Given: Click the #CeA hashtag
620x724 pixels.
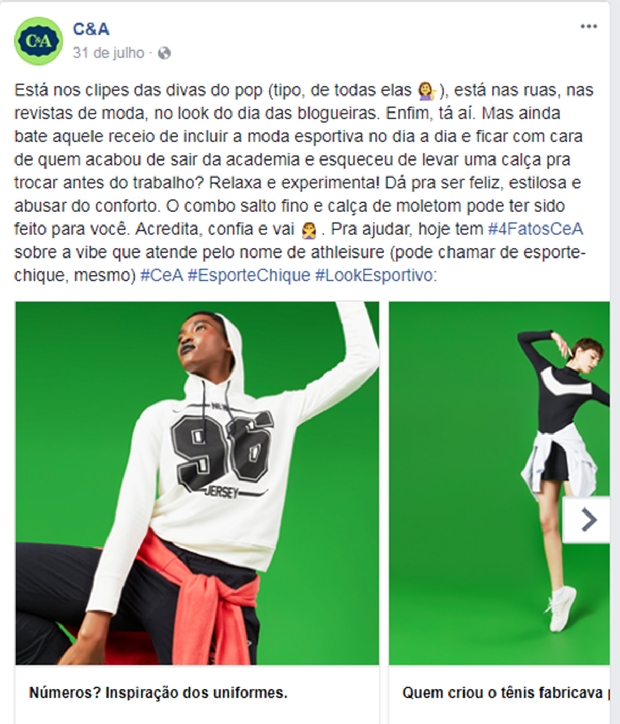Looking at the screenshot, I should coord(162,275).
